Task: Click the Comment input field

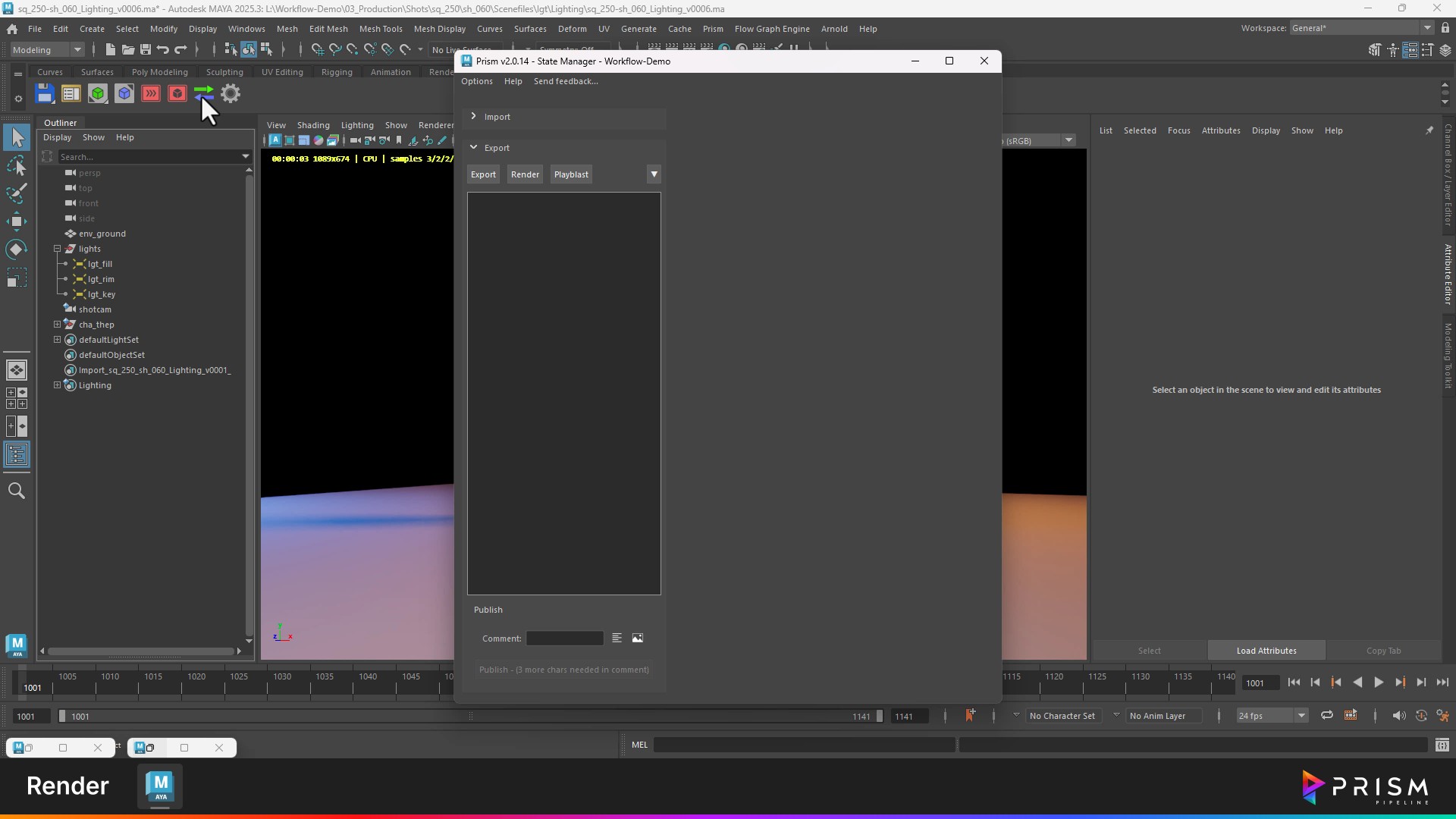Action: click(565, 639)
